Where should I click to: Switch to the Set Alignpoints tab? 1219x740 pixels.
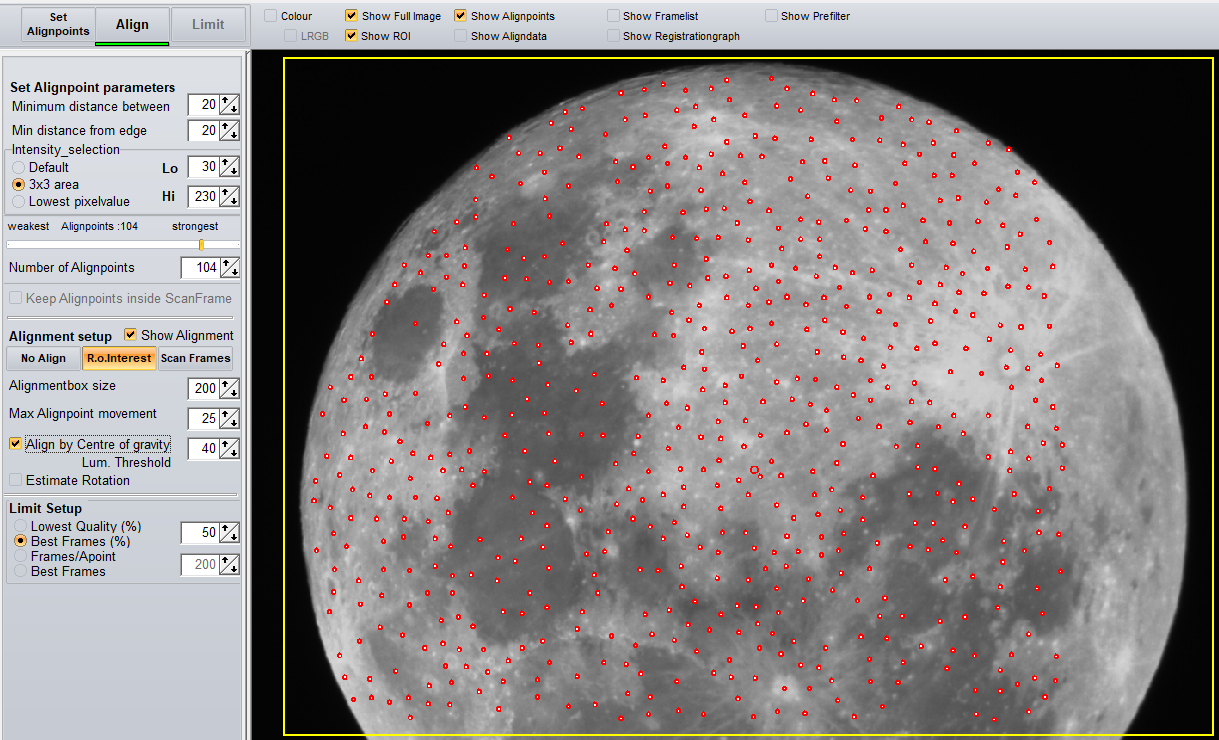coord(58,25)
